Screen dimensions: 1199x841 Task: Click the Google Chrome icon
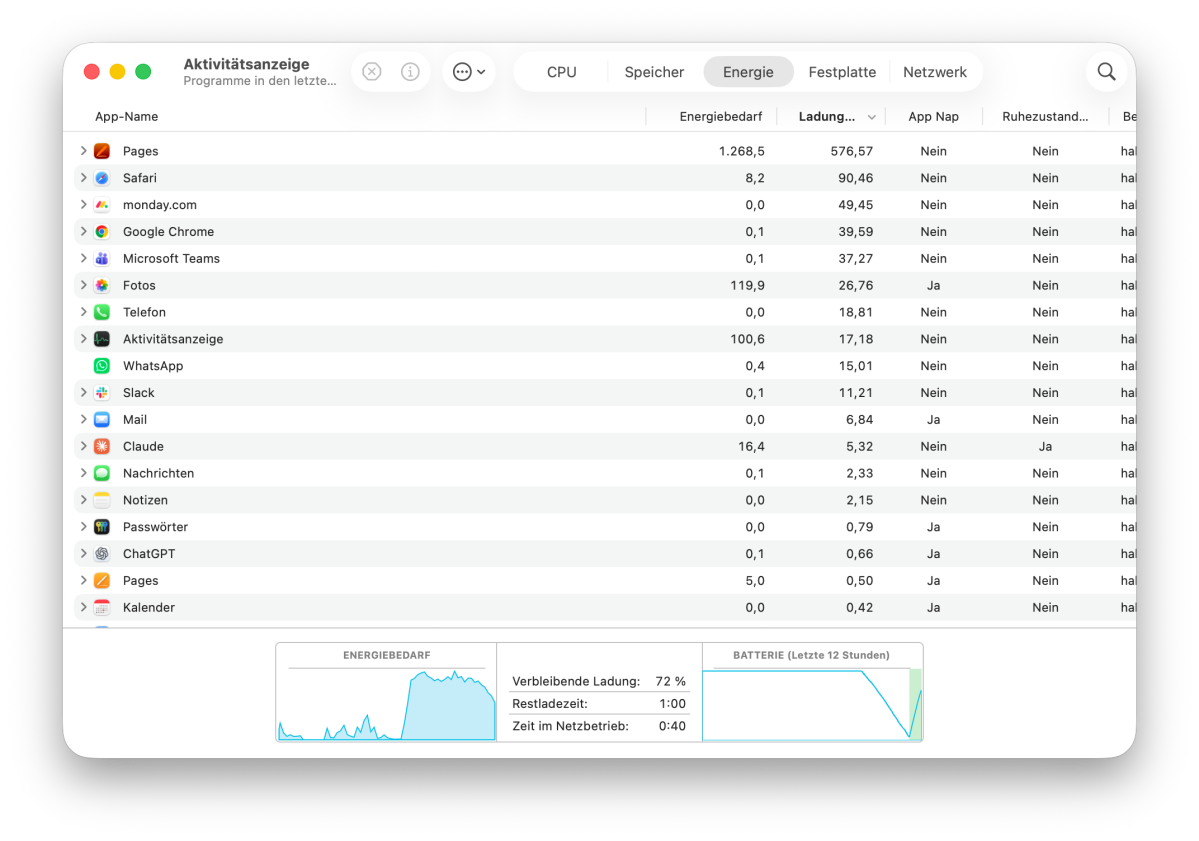coord(102,231)
